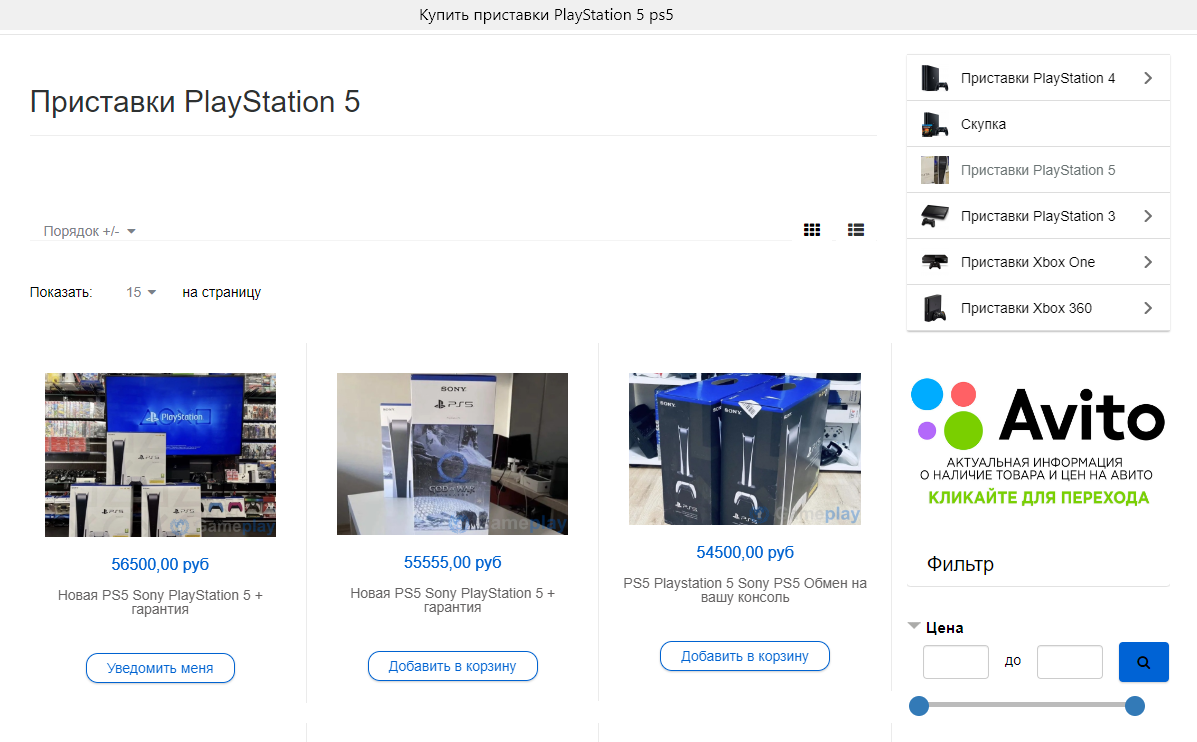
Task: Click PlayStation 4 console category image
Action: tap(934, 78)
